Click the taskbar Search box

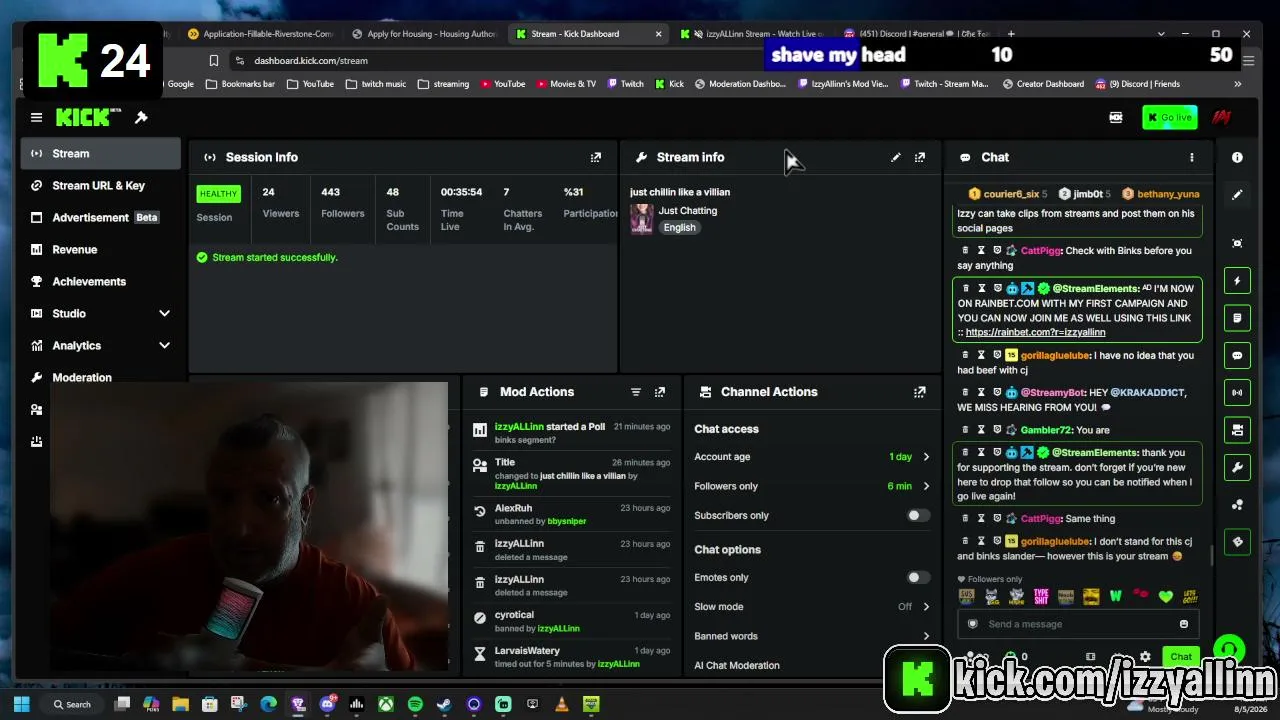[72, 704]
